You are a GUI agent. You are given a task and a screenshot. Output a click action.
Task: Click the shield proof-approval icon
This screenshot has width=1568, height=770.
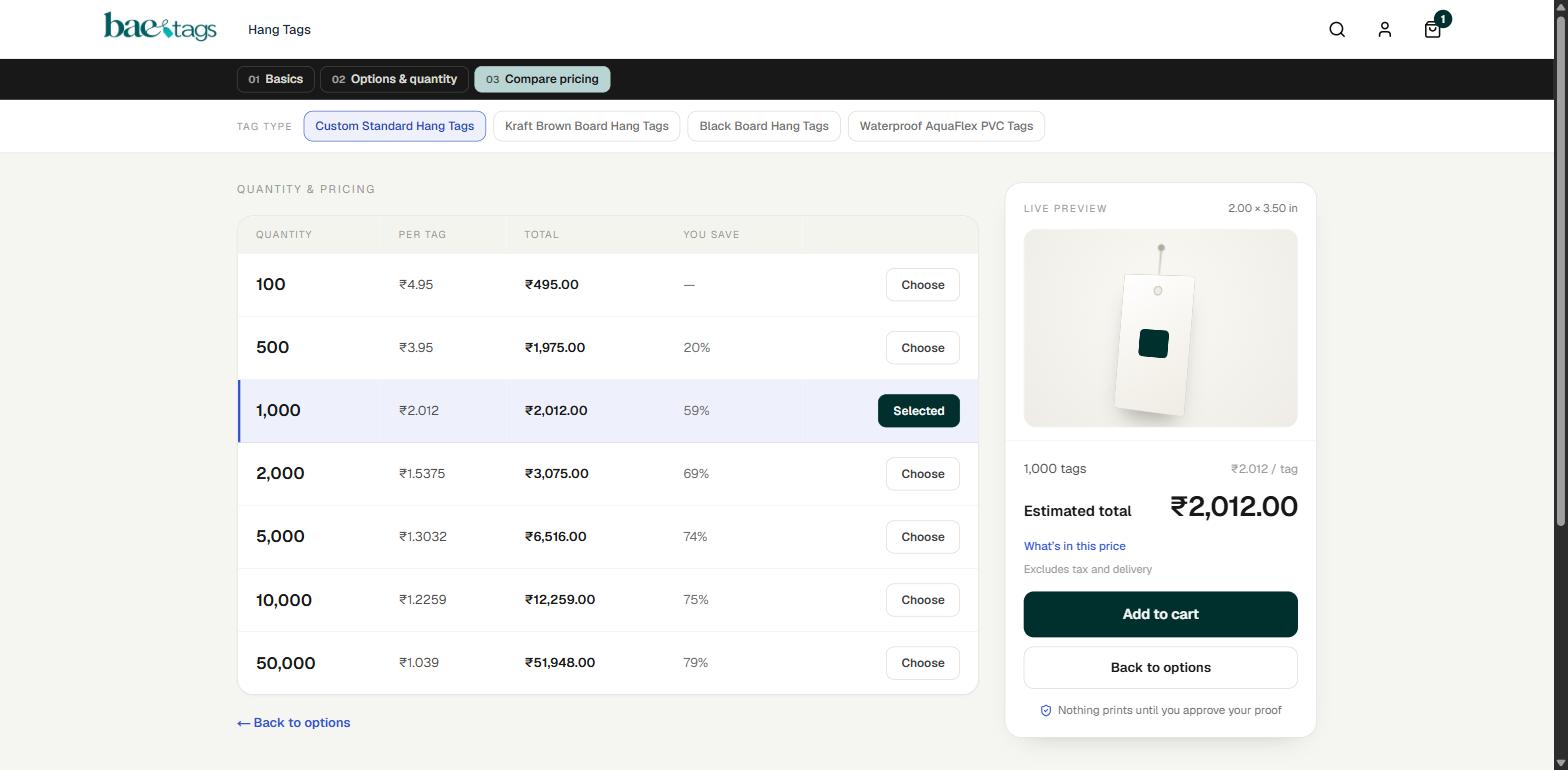[1046, 710]
